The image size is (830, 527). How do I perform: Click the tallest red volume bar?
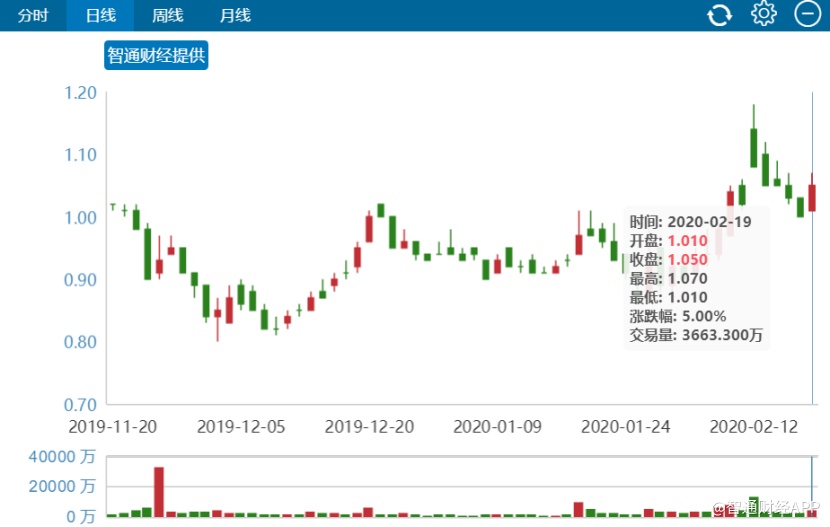159,492
